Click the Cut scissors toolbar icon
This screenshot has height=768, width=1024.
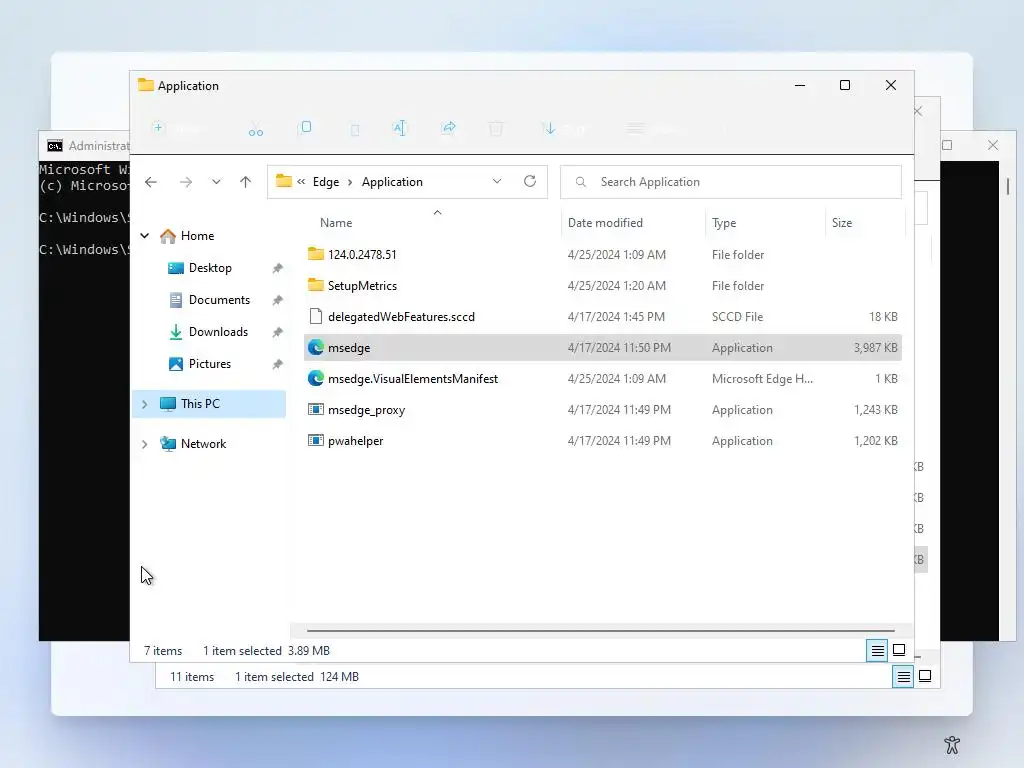click(x=255, y=129)
